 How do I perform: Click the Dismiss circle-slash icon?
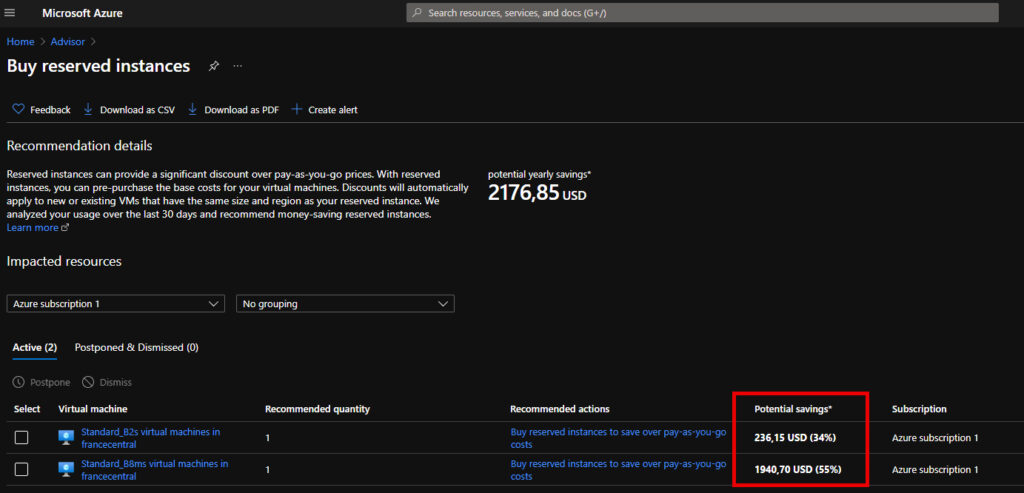pyautogui.click(x=88, y=383)
